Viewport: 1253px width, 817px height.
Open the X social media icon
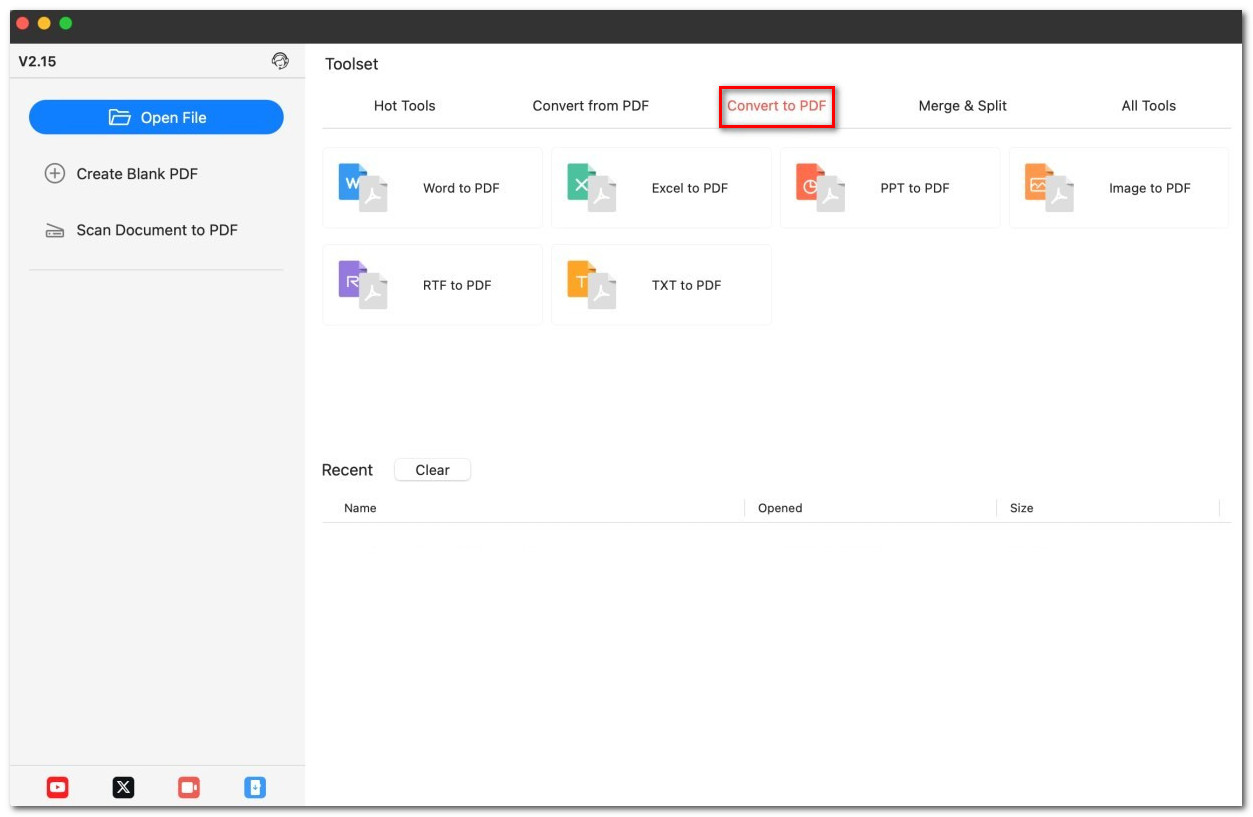(123, 788)
